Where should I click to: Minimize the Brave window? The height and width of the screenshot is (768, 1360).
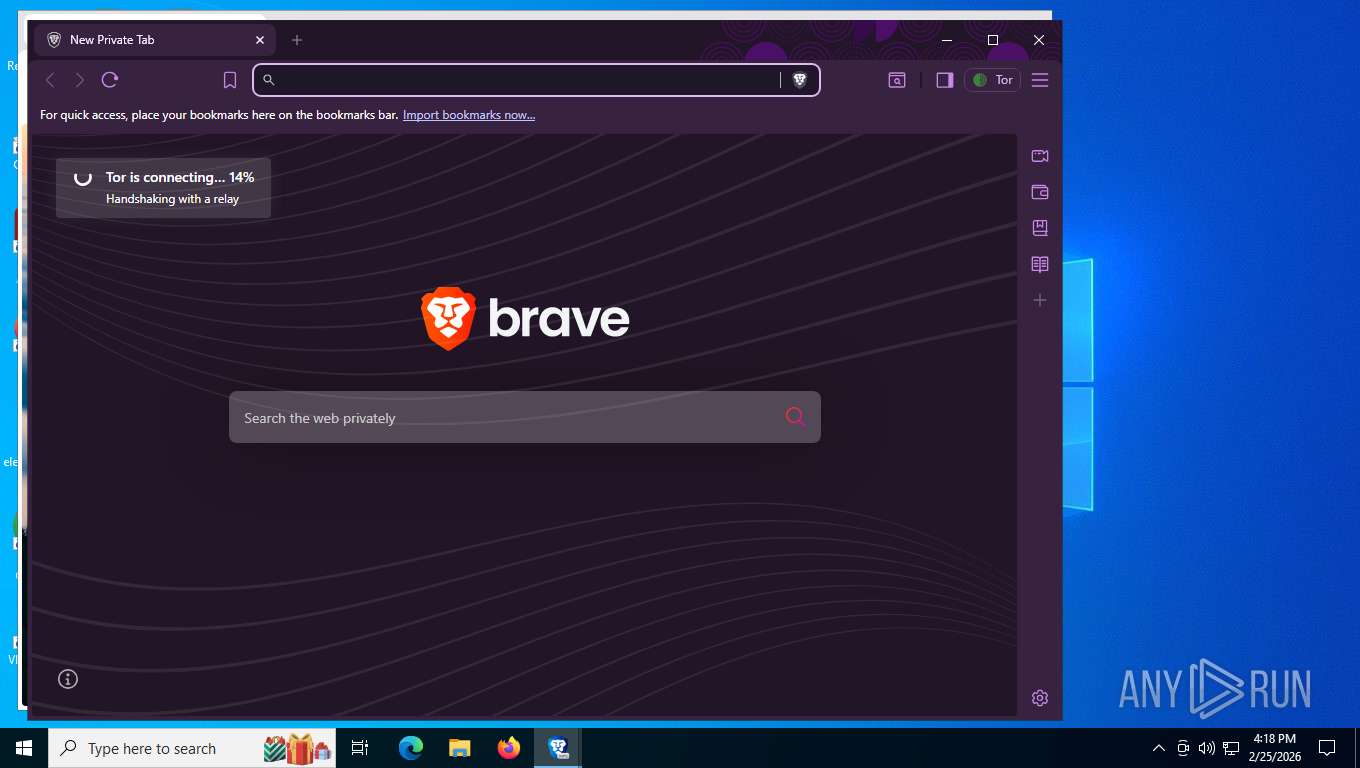(x=947, y=40)
